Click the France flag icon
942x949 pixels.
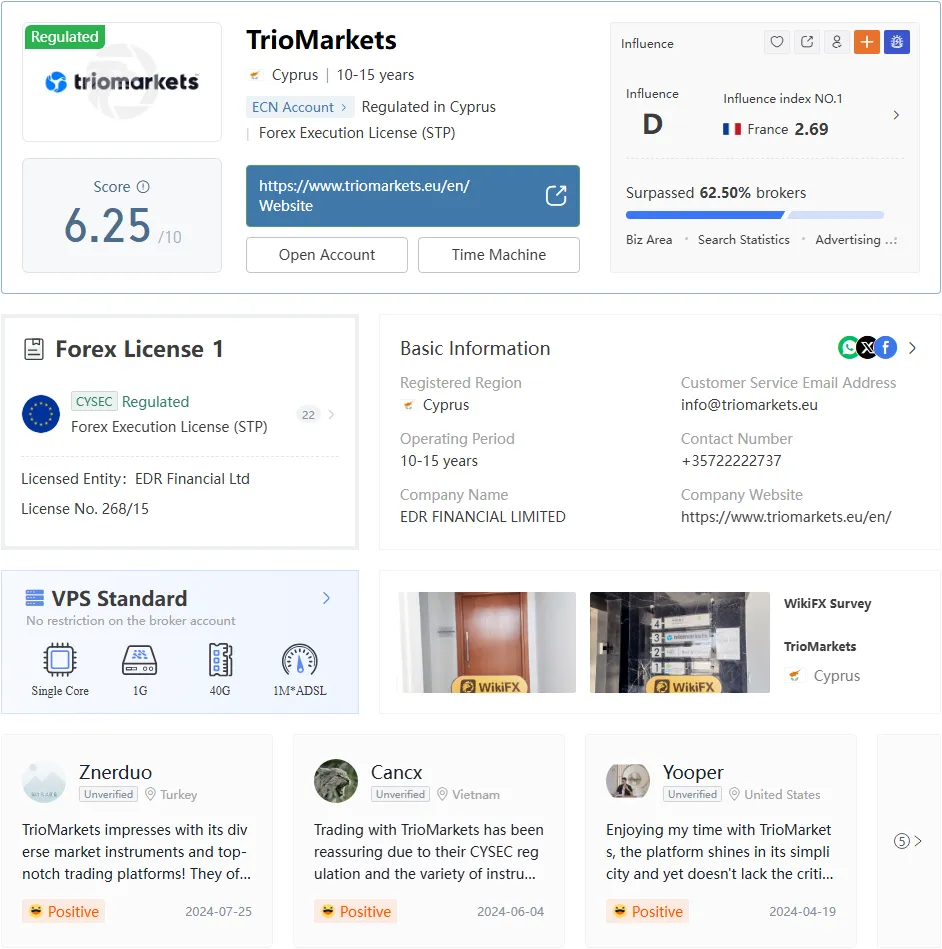[x=732, y=129]
